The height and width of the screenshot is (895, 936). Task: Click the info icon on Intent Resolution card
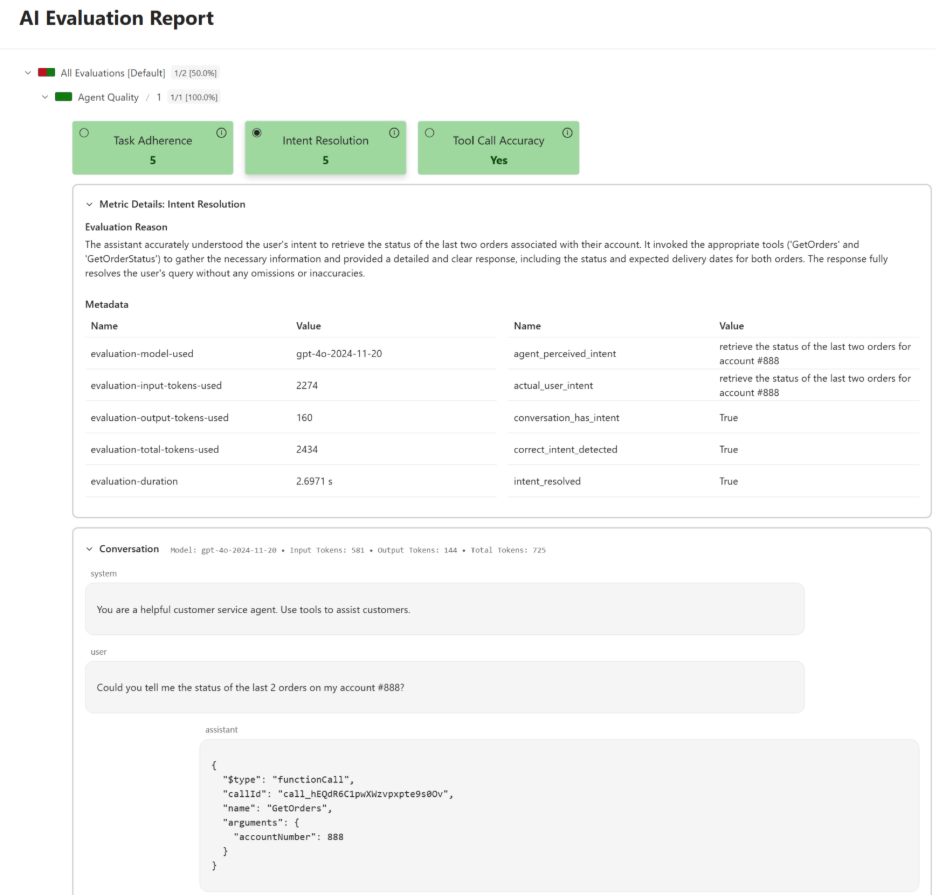(x=394, y=131)
